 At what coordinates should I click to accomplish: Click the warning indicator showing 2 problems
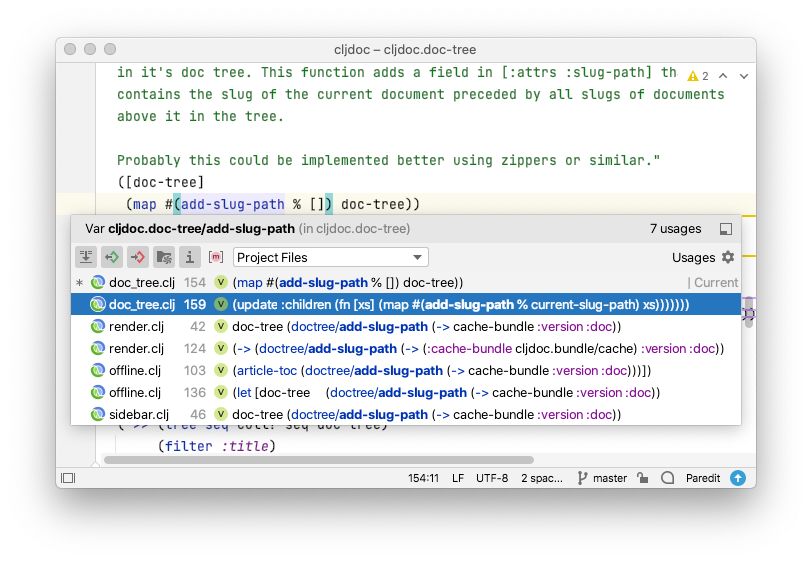[x=698, y=76]
